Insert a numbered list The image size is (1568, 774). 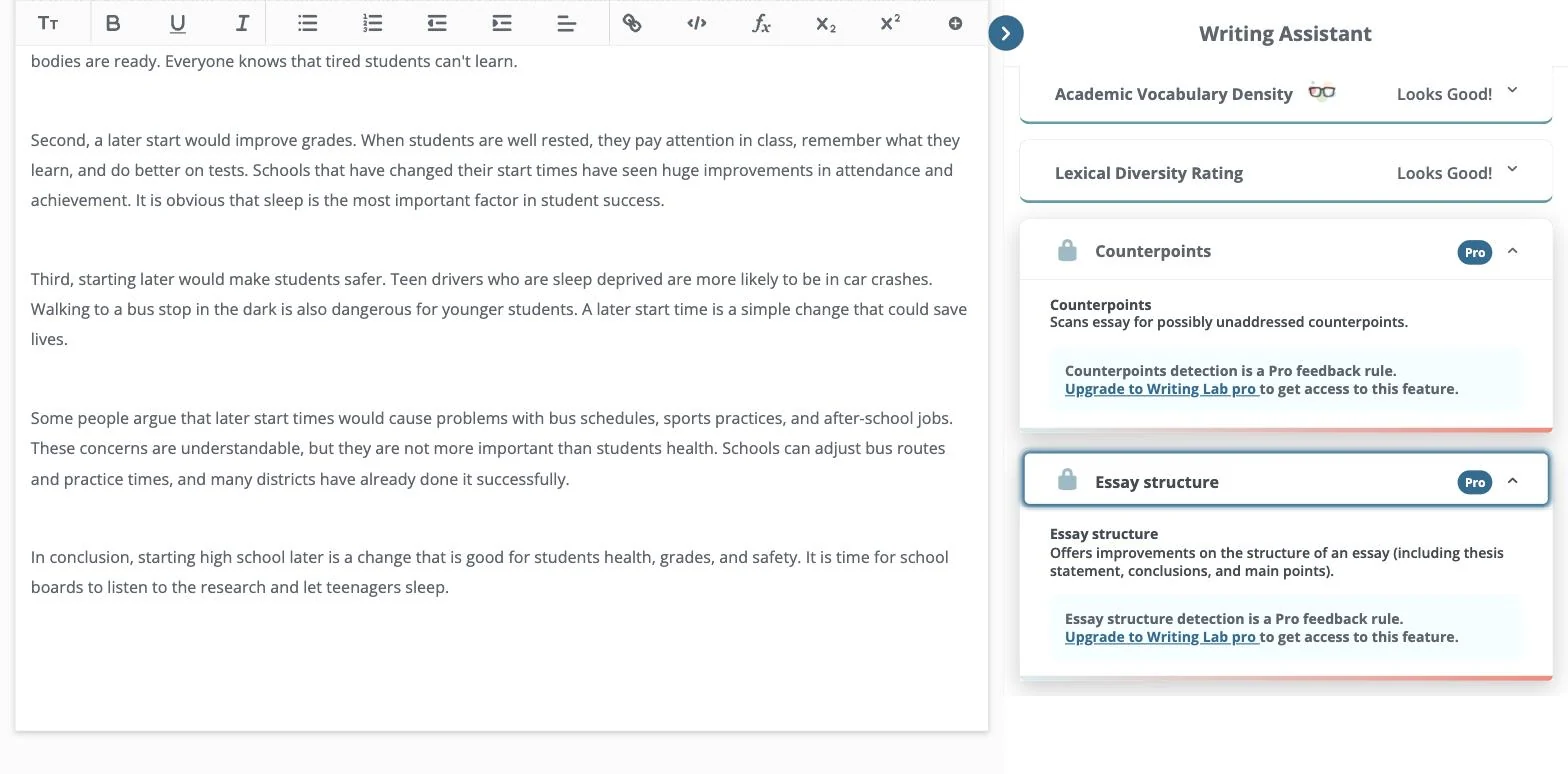click(372, 23)
